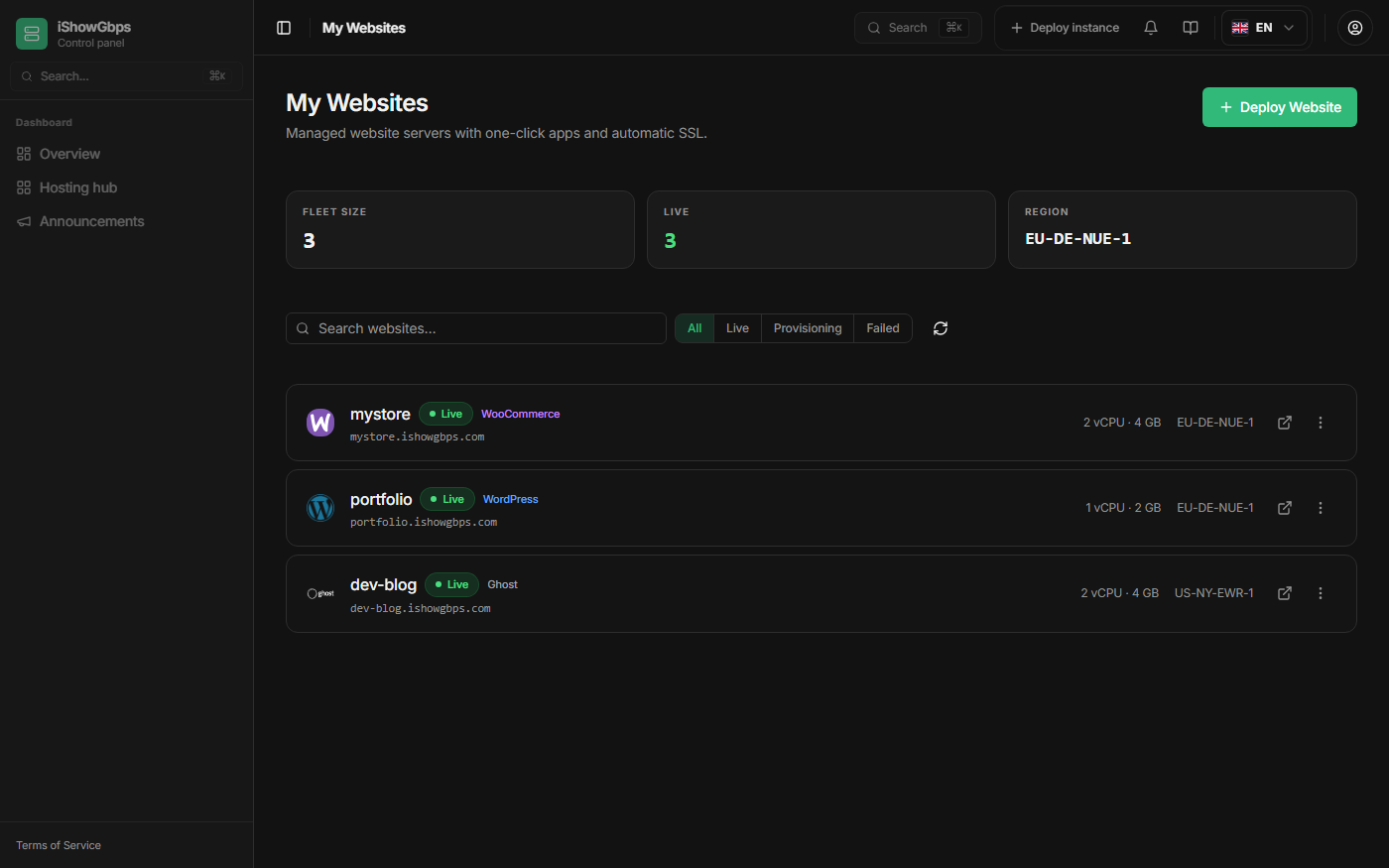Click the WordPress app label
The image size is (1389, 868).
511,499
